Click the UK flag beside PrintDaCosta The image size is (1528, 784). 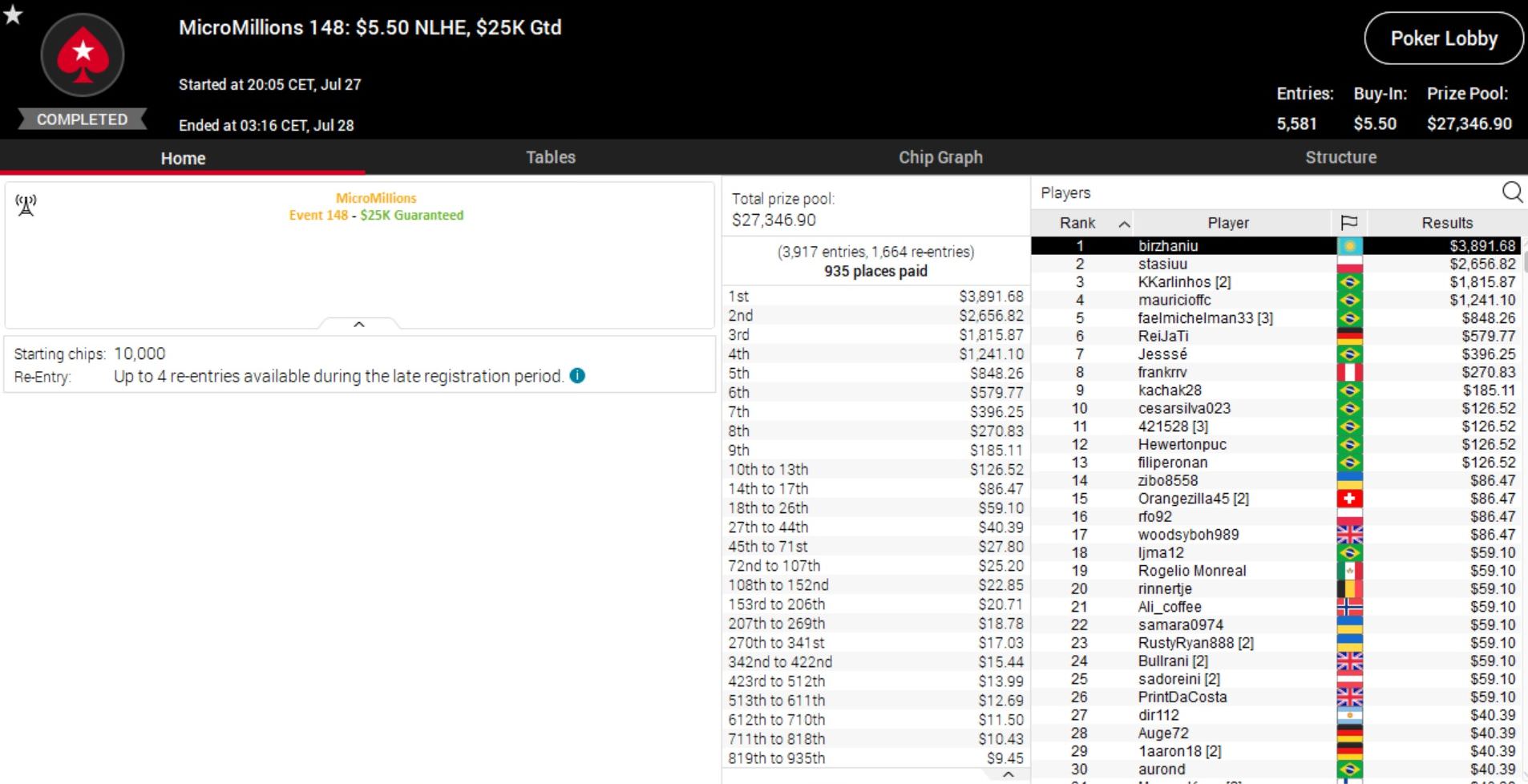pyautogui.click(x=1349, y=697)
